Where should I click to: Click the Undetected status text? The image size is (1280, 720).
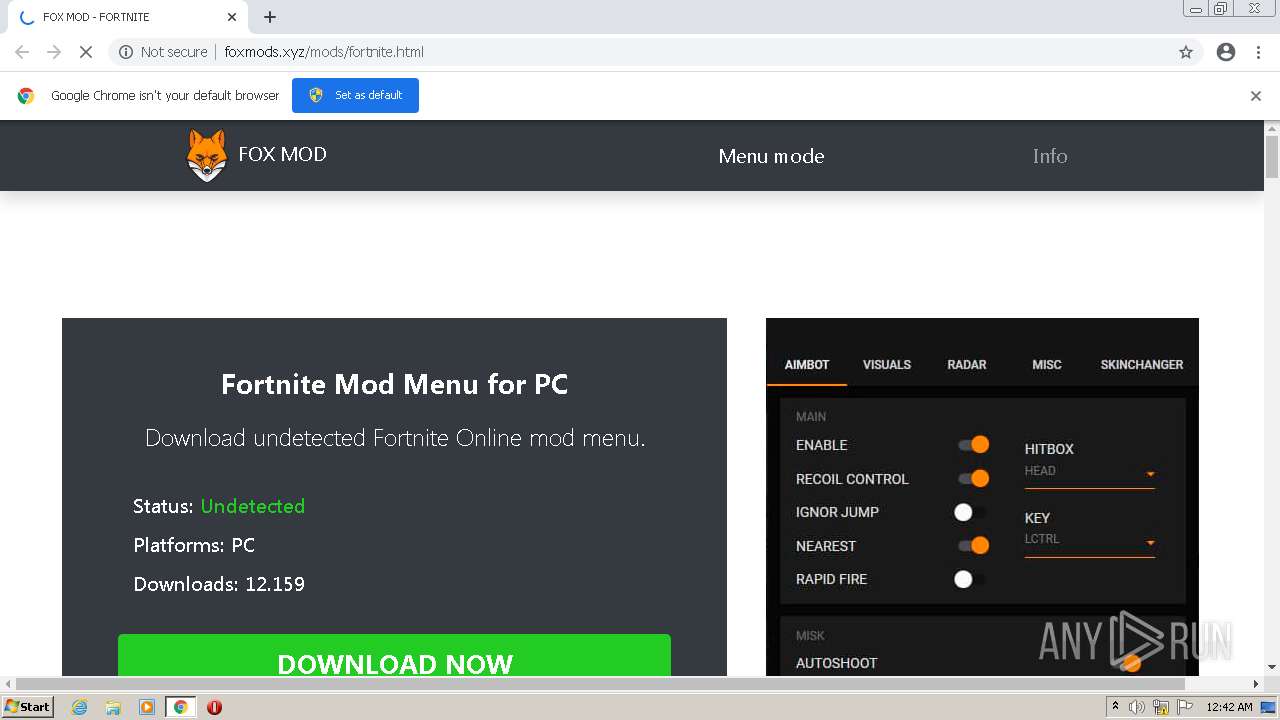click(253, 506)
